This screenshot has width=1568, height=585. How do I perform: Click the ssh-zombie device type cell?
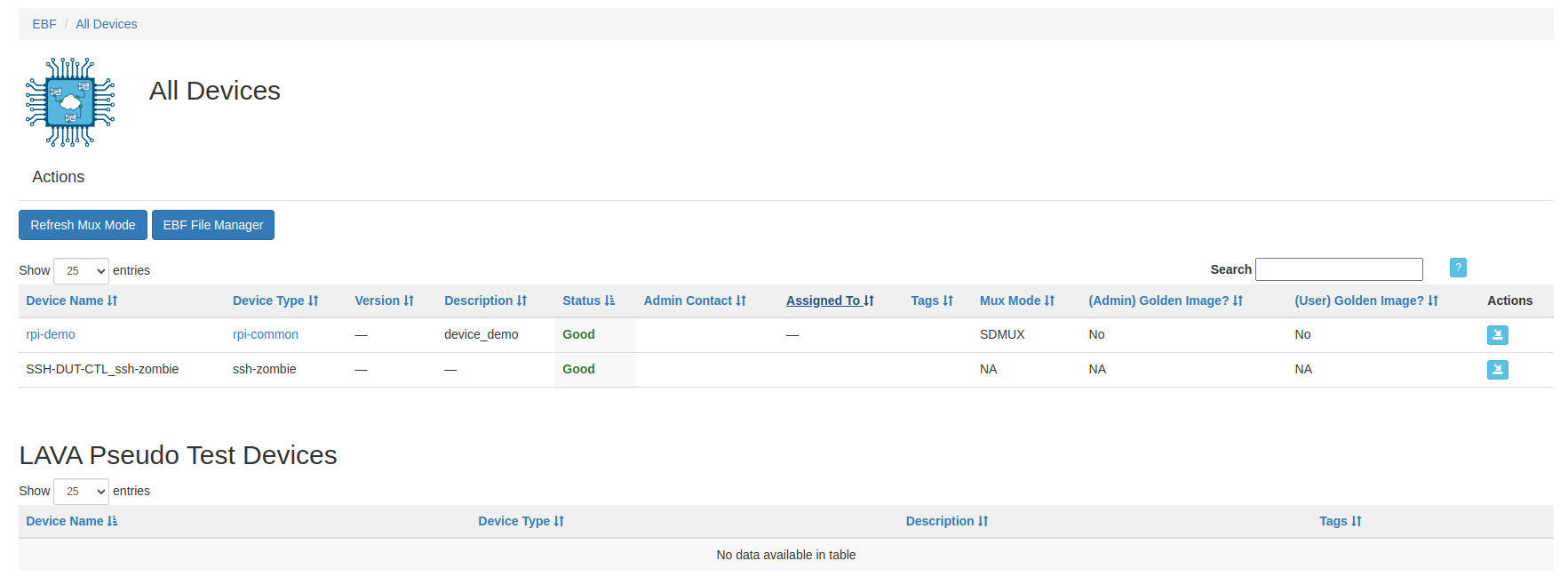point(265,369)
